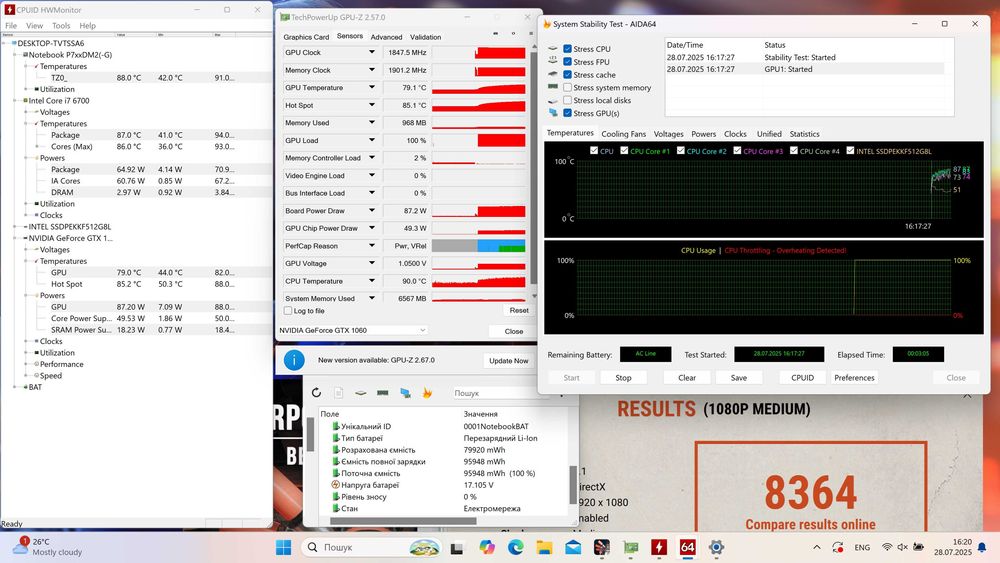Viewport: 1000px width, 563px height.
Task: Click the Stress local disks drive icon
Action: pyautogui.click(x=553, y=101)
